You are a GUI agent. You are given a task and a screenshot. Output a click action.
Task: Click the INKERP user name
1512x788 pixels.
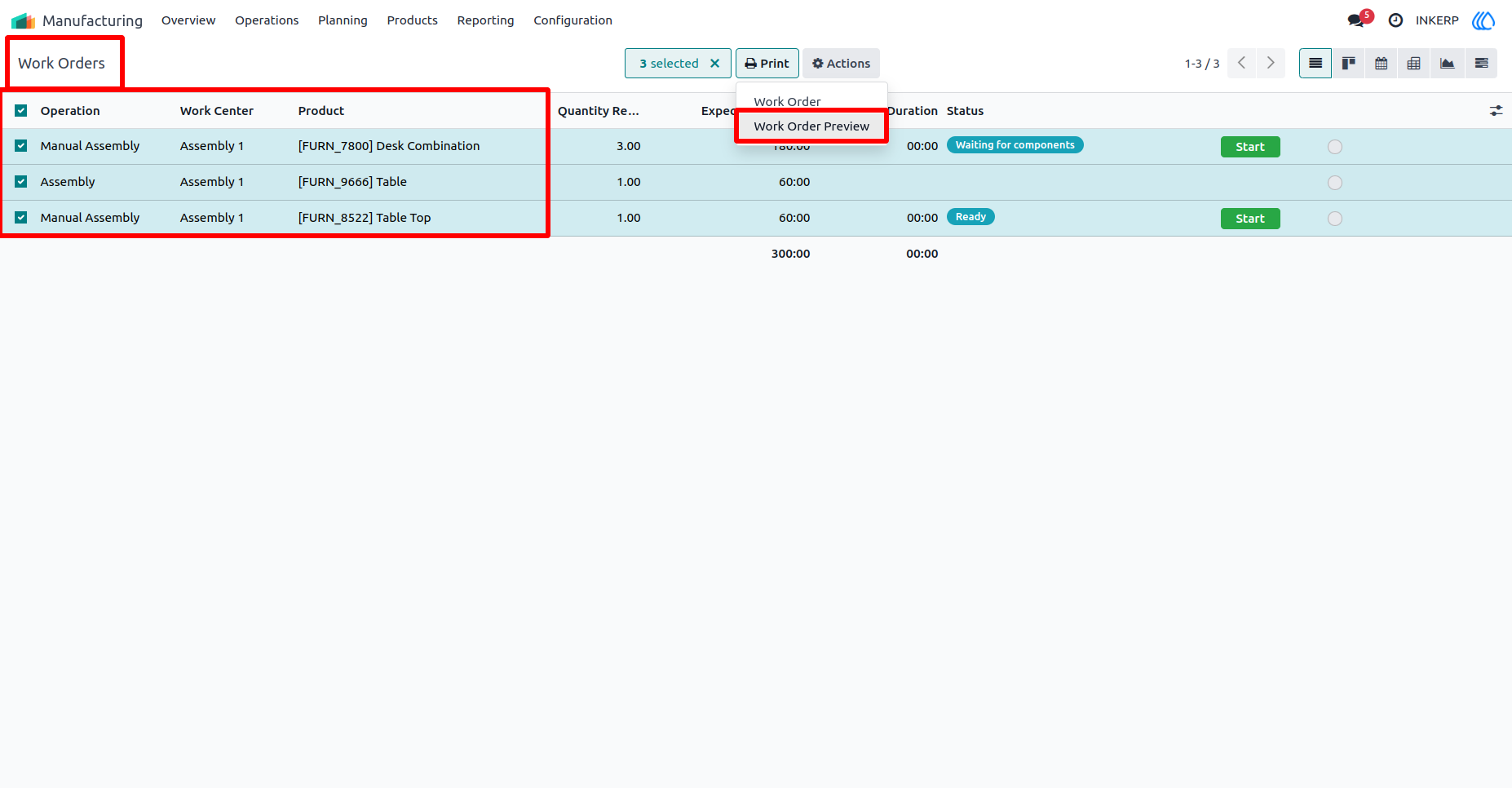pyautogui.click(x=1437, y=20)
